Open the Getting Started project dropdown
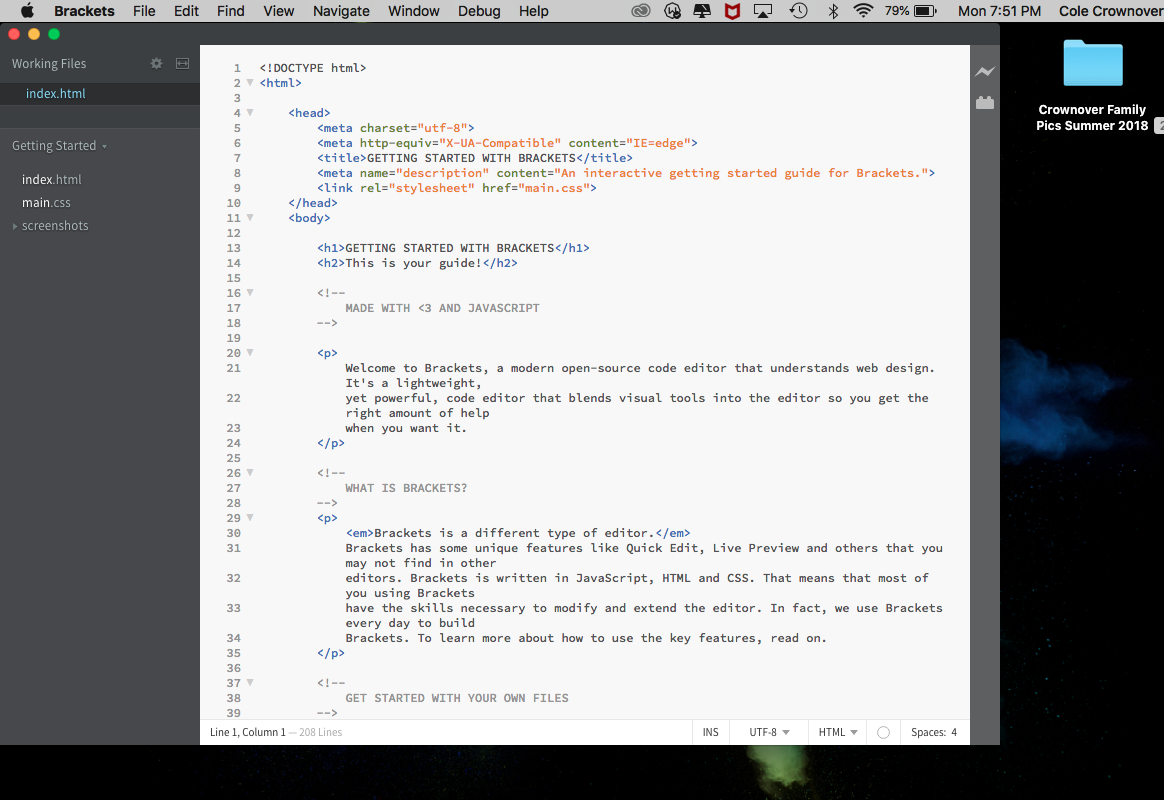The image size is (1164, 800). point(59,145)
